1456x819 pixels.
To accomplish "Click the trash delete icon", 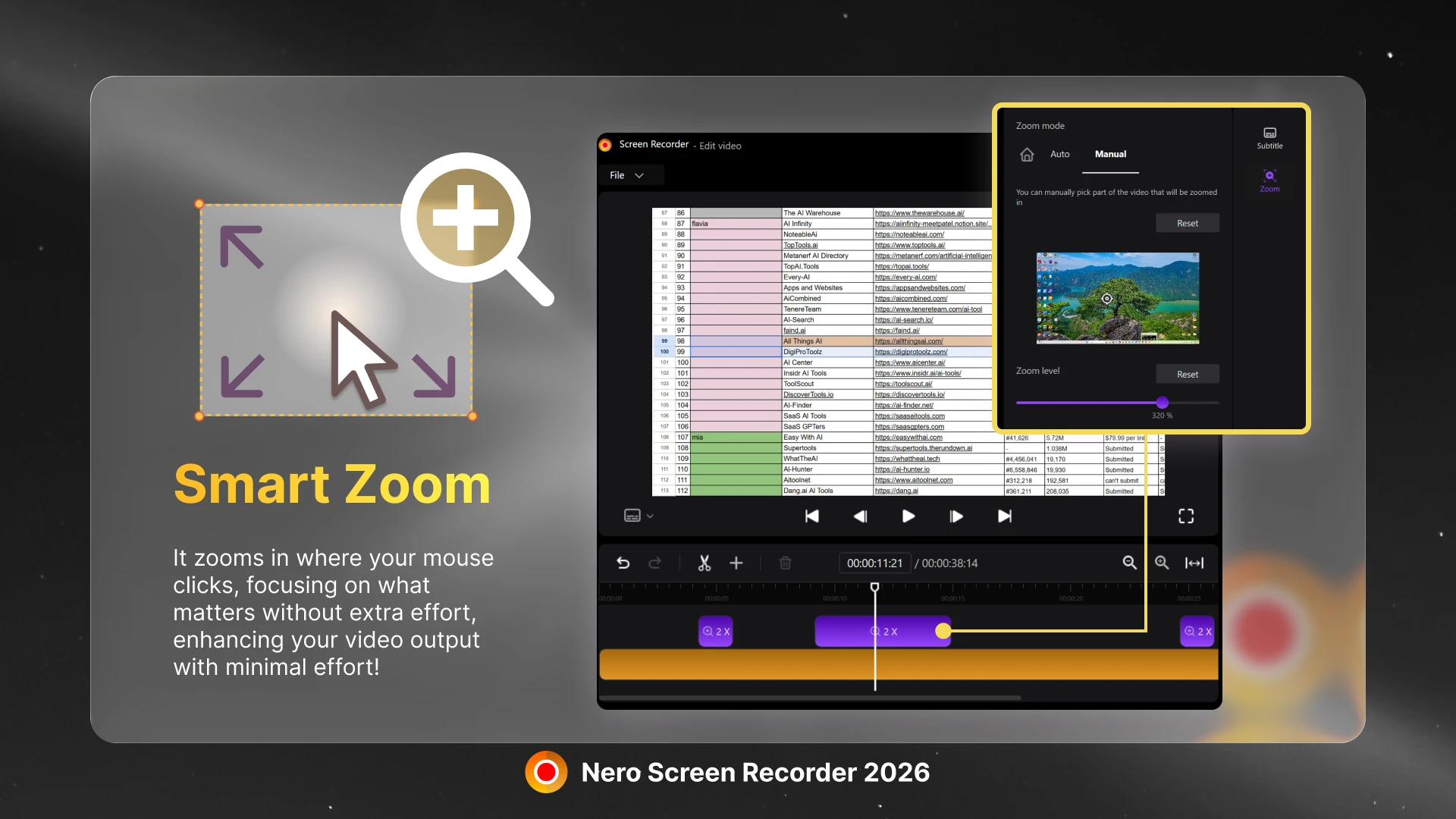I will click(786, 563).
